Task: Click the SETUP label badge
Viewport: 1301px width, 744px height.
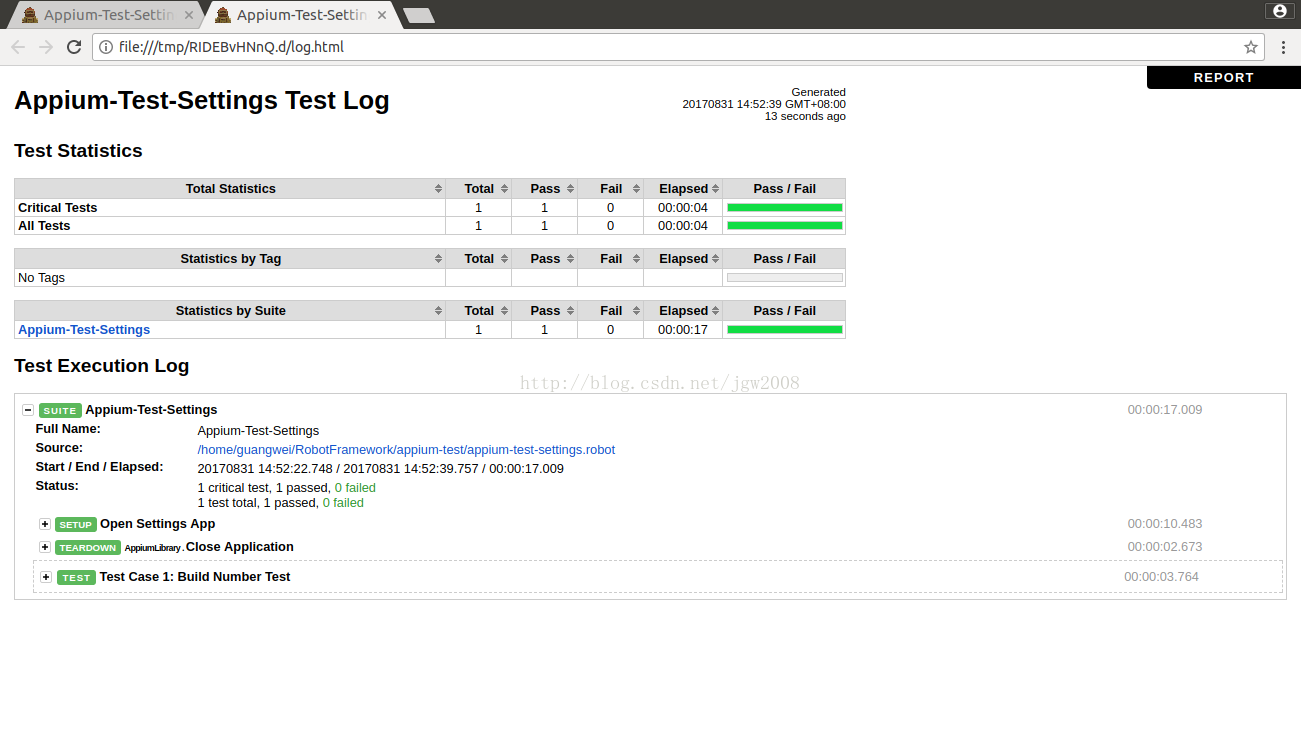Action: [x=76, y=524]
